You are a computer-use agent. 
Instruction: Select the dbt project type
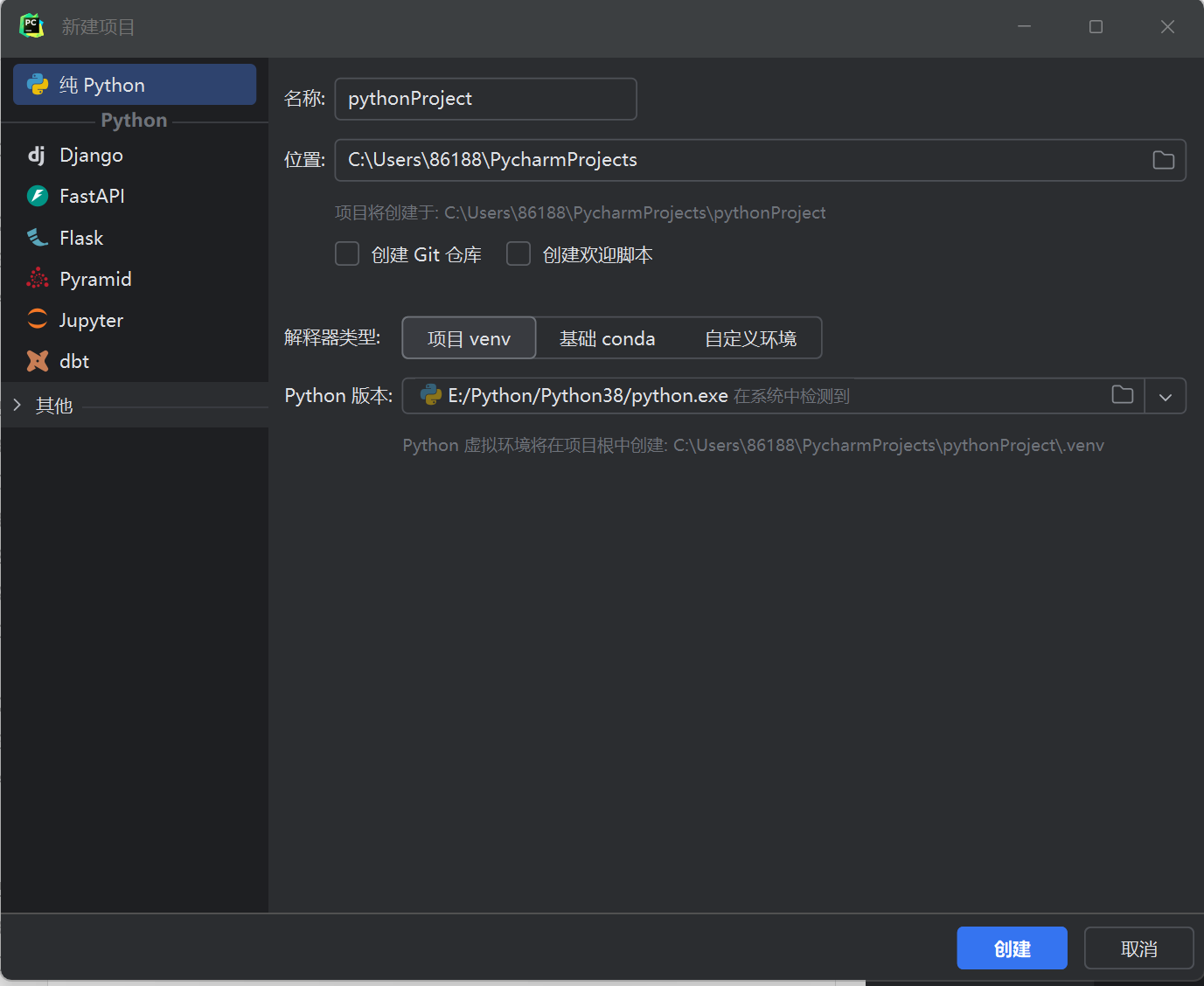click(135, 361)
